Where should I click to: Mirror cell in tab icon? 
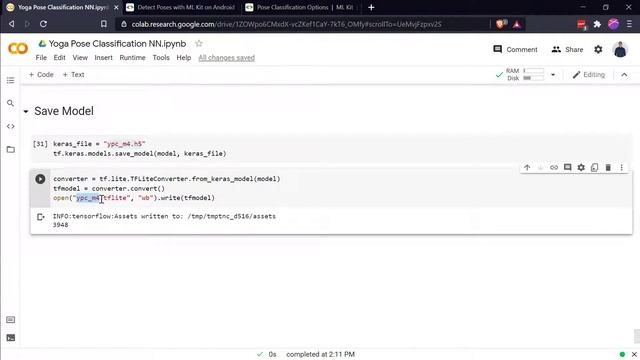coord(594,167)
